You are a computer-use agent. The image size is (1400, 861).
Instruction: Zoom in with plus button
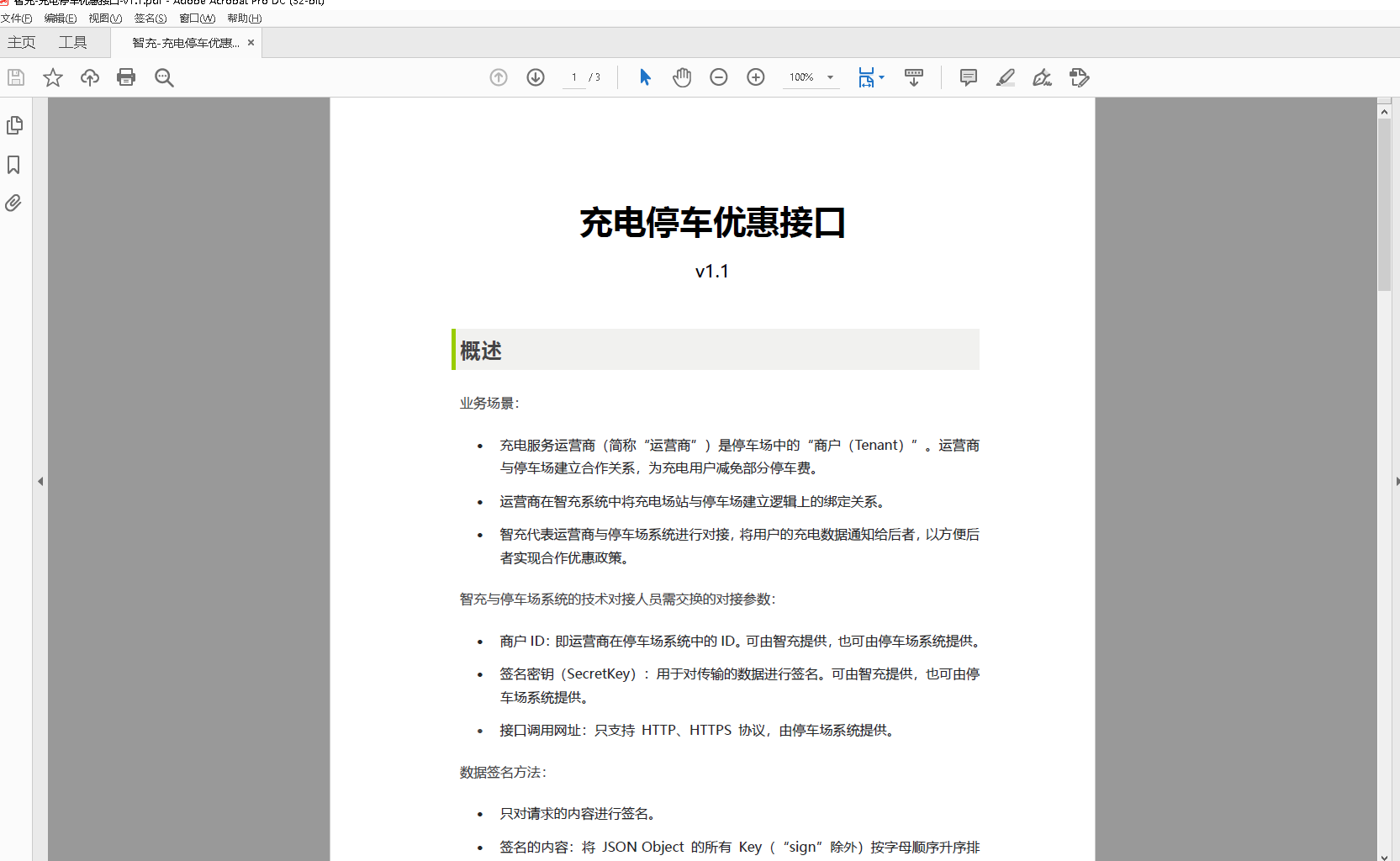756,77
